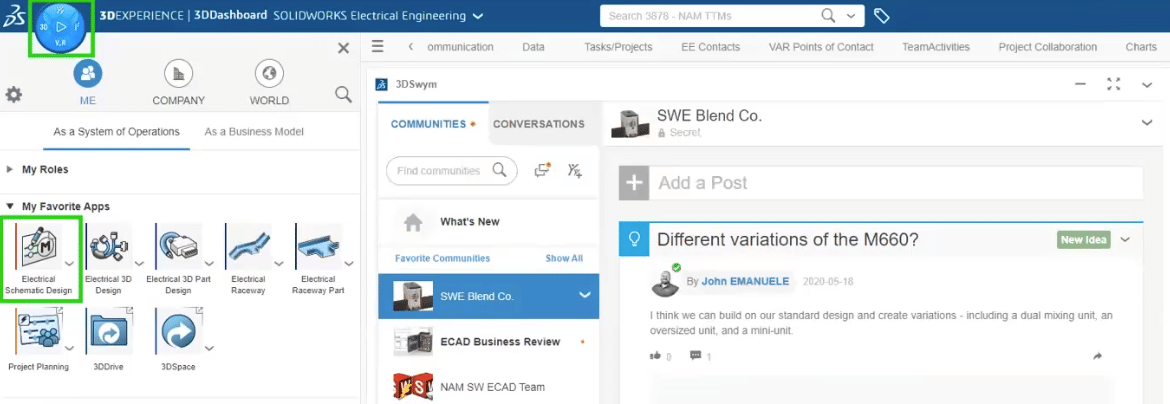Image resolution: width=1170 pixels, height=404 pixels.
Task: Expand the search options dropdown
Action: point(851,16)
